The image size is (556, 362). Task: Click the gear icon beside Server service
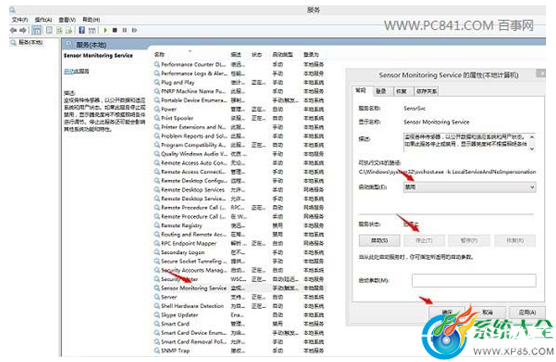pyautogui.click(x=157, y=297)
